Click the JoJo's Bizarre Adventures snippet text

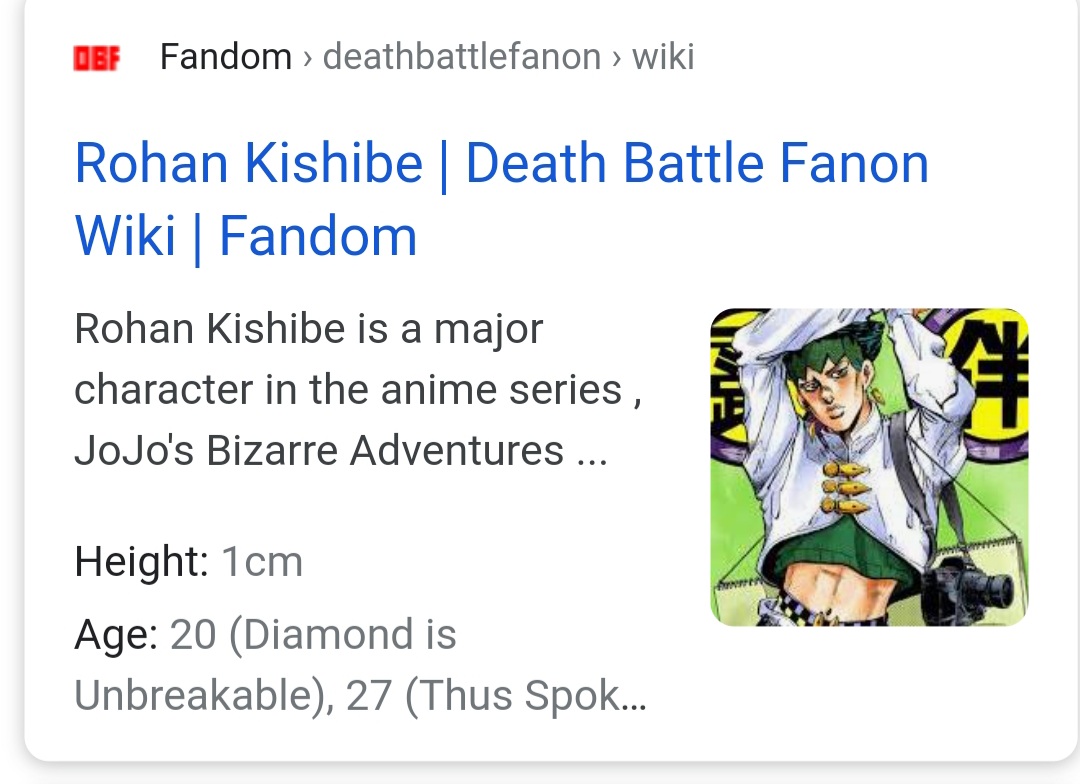point(319,451)
